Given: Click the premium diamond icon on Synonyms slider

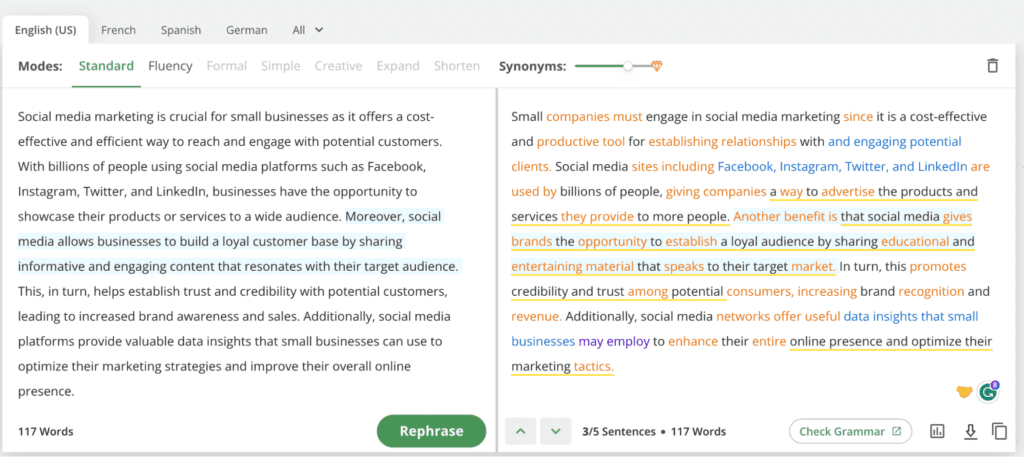Looking at the screenshot, I should (656, 66).
